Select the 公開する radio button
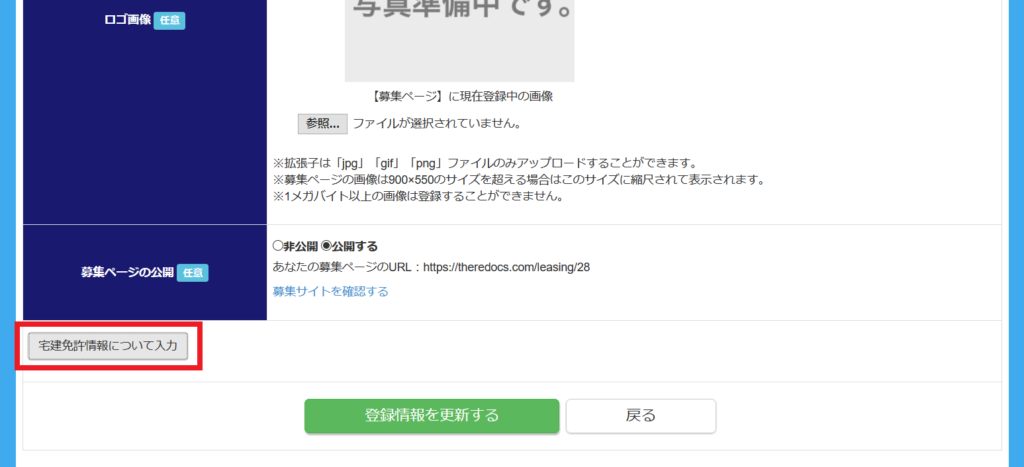 tap(326, 246)
